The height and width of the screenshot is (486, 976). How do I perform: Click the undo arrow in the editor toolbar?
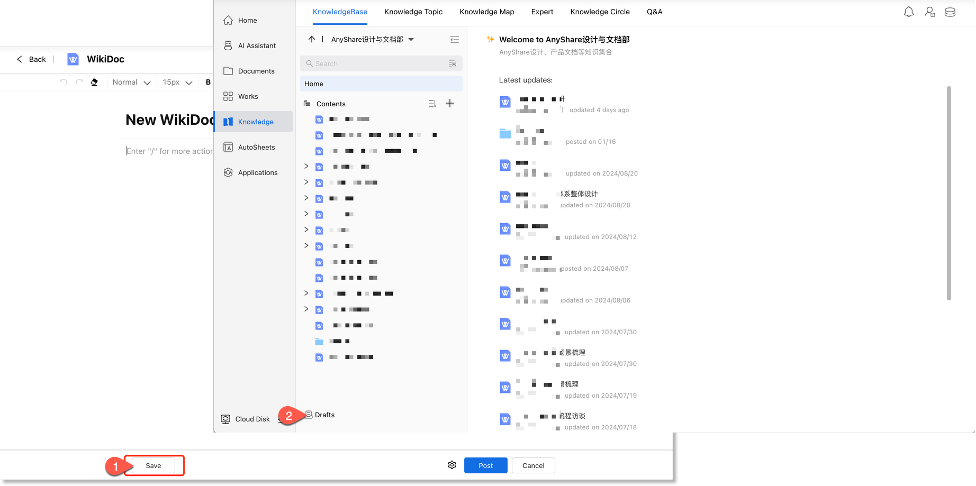point(65,82)
